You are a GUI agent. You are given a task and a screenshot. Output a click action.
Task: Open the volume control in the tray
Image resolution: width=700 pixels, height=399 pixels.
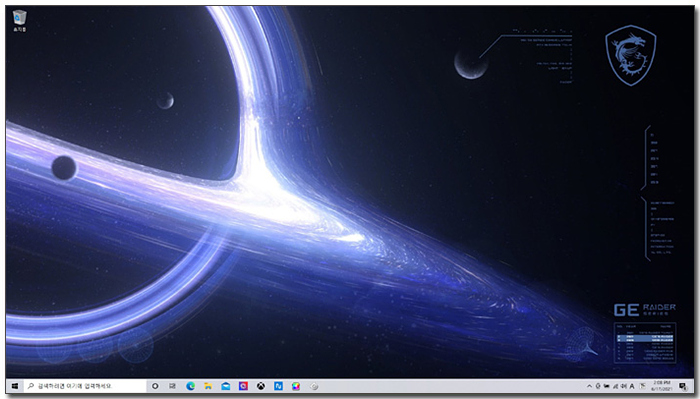coord(623,386)
